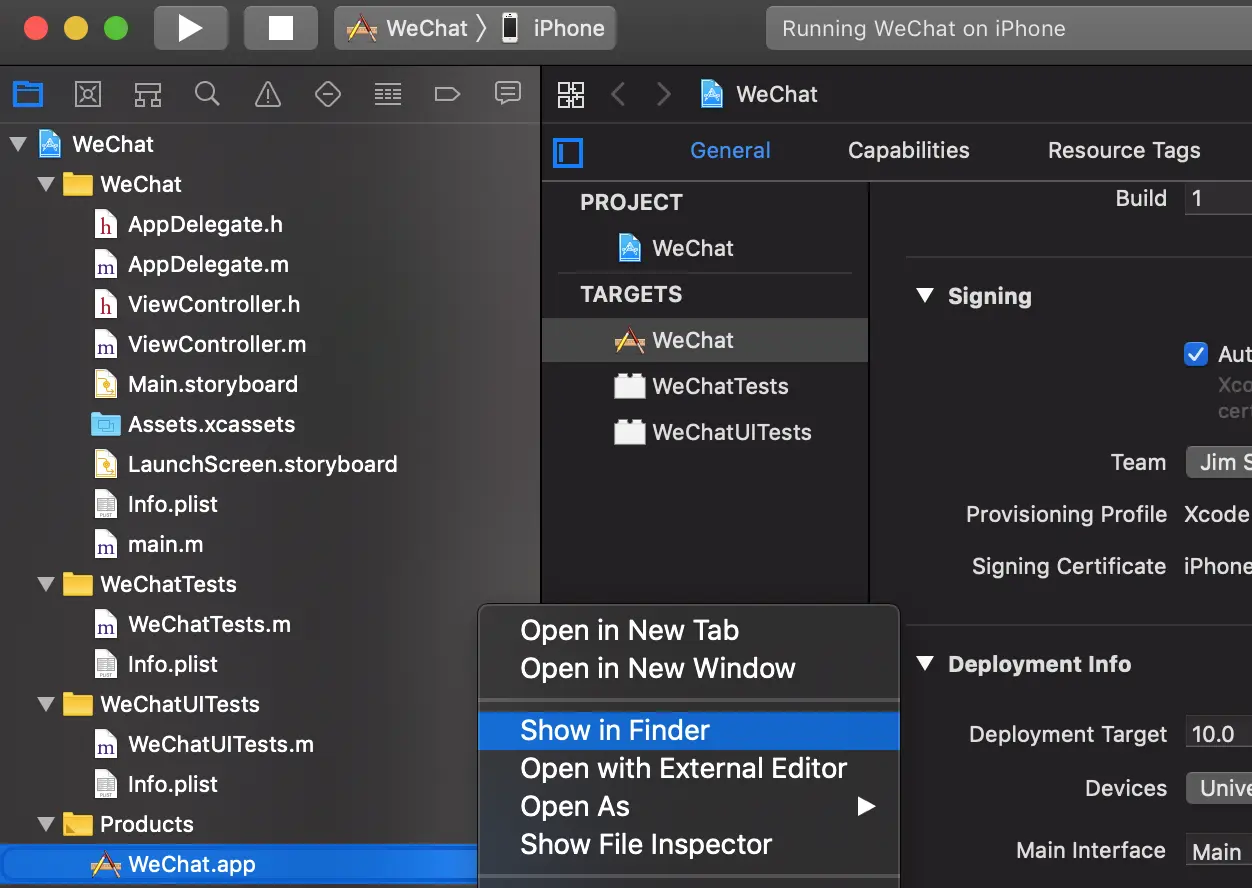
Task: Open the Deployment Target combo box
Action: (x=1219, y=734)
